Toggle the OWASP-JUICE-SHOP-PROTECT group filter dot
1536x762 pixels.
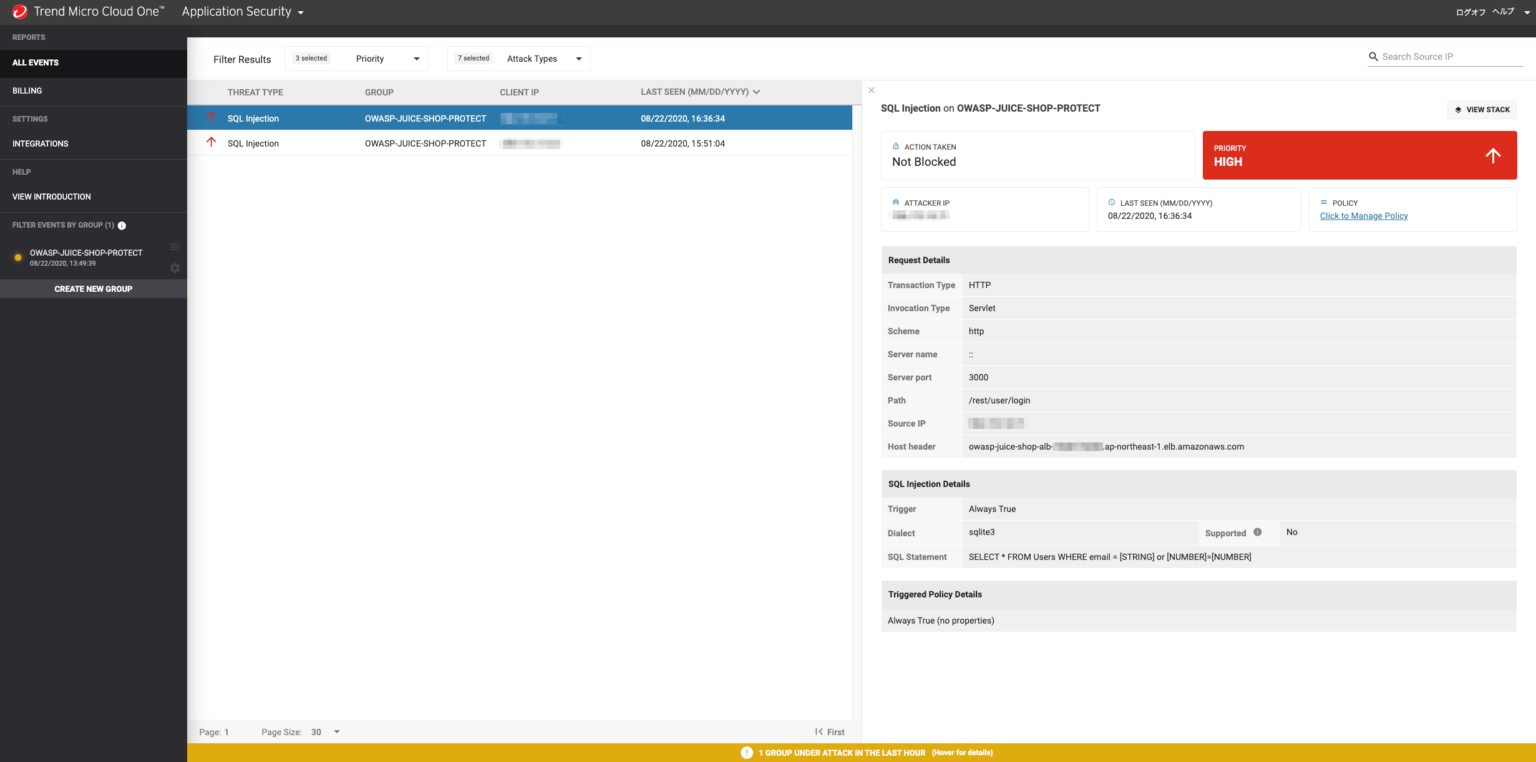click(x=17, y=257)
